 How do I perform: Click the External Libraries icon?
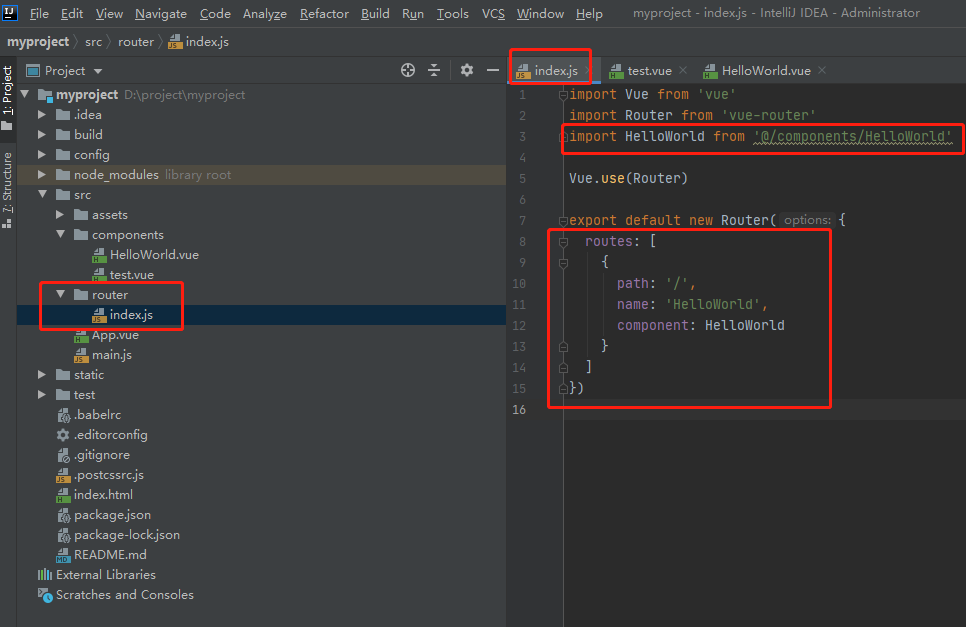45,575
